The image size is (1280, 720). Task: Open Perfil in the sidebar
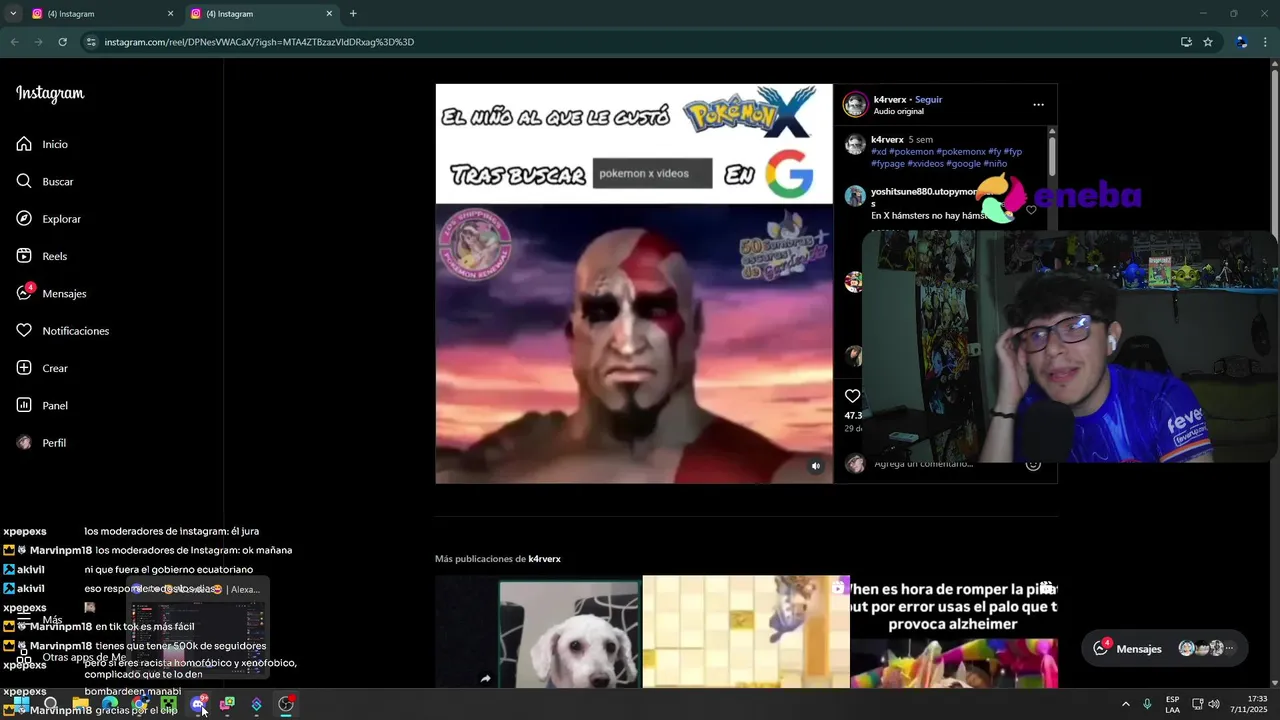point(40,443)
